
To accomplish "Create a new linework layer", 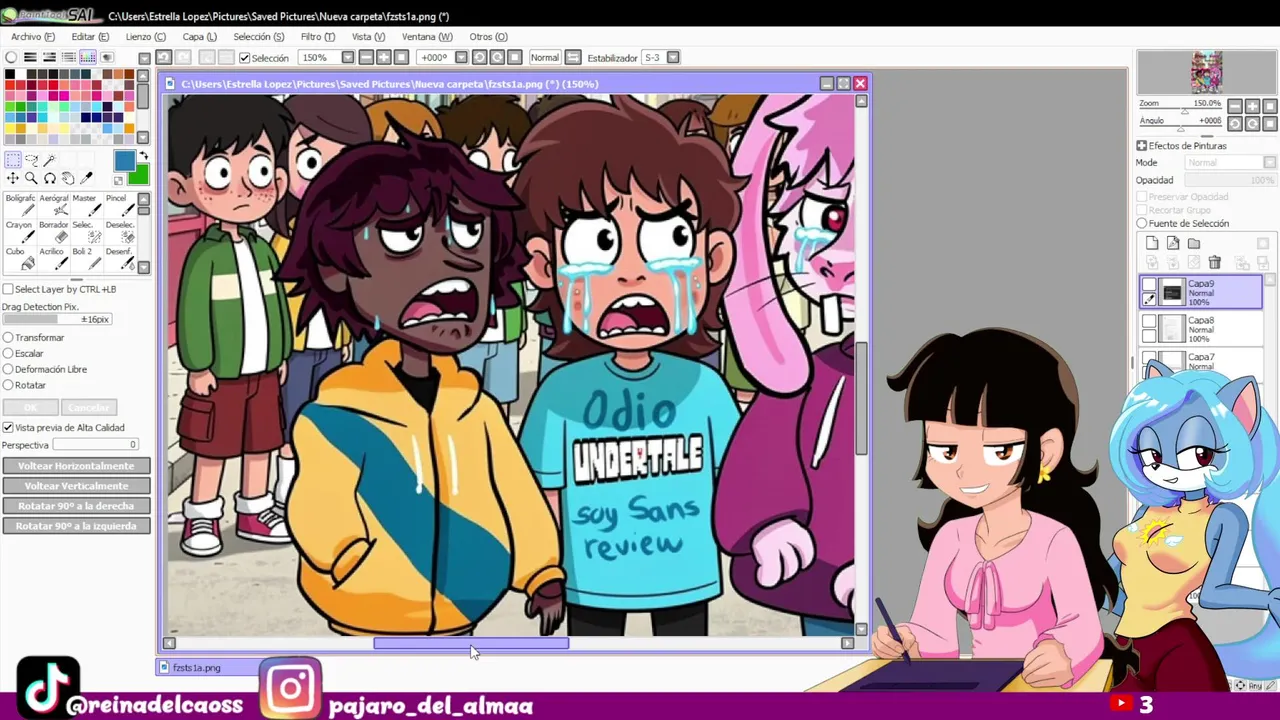I will click(1173, 243).
